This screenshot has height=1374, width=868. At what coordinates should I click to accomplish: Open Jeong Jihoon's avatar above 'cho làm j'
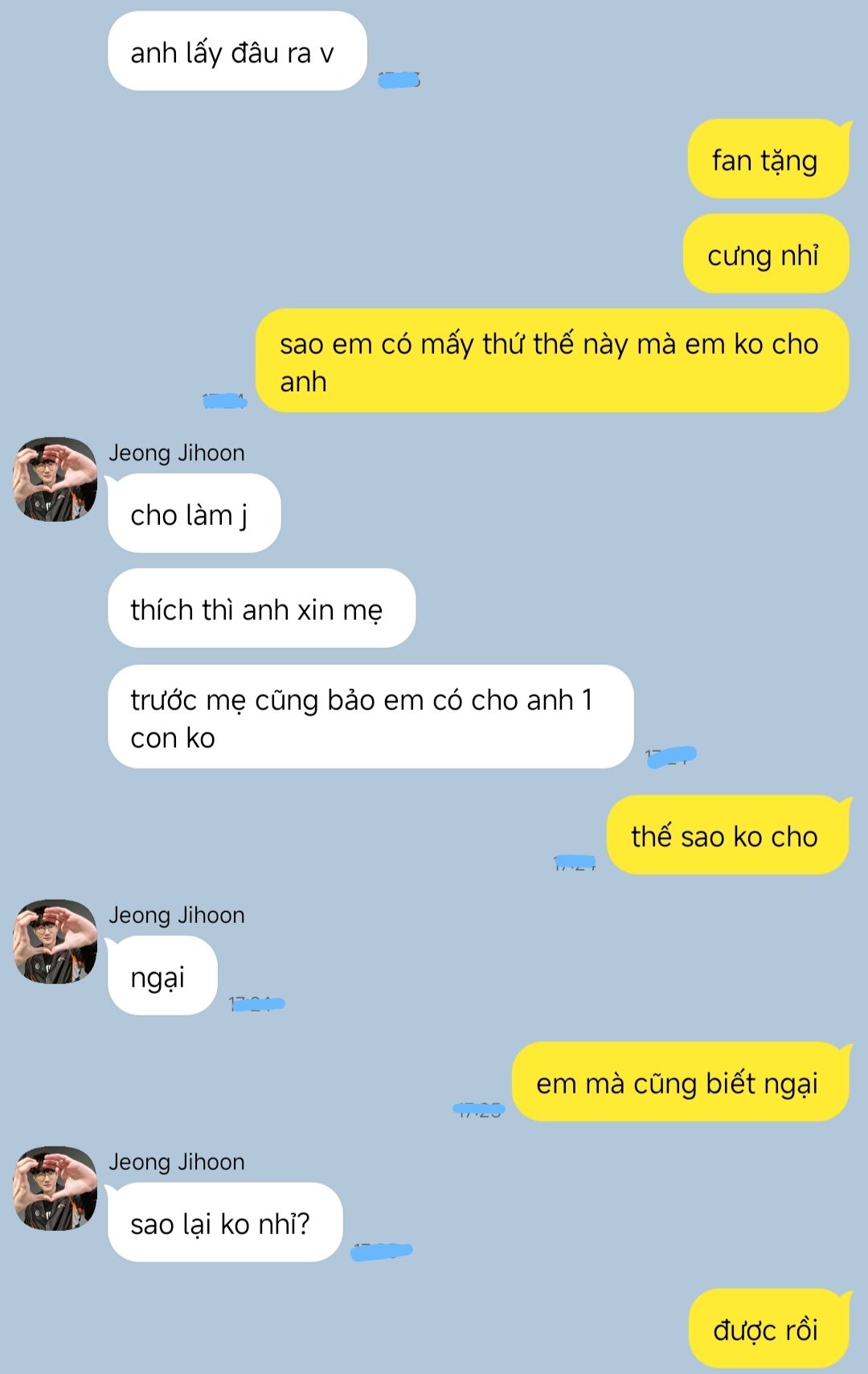55,479
